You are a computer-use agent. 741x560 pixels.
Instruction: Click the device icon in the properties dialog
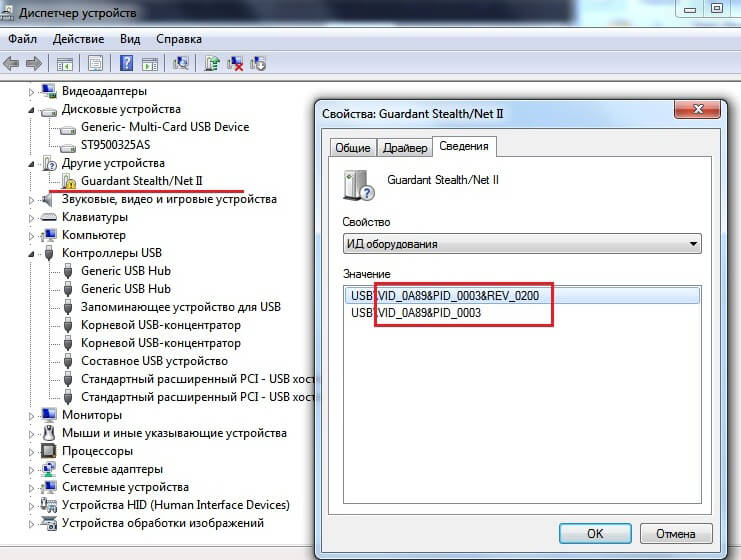(358, 185)
